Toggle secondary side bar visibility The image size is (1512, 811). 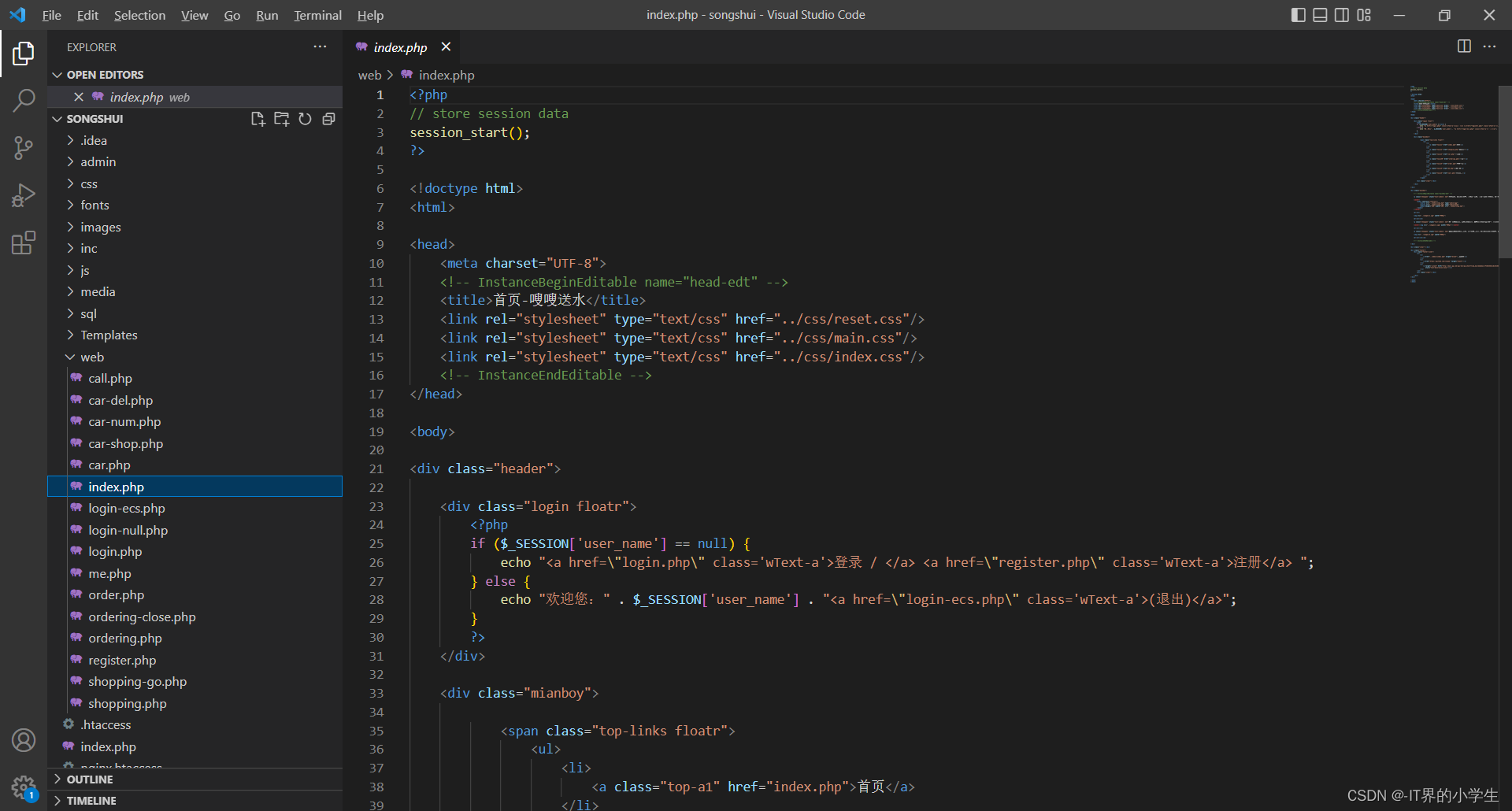click(1342, 15)
